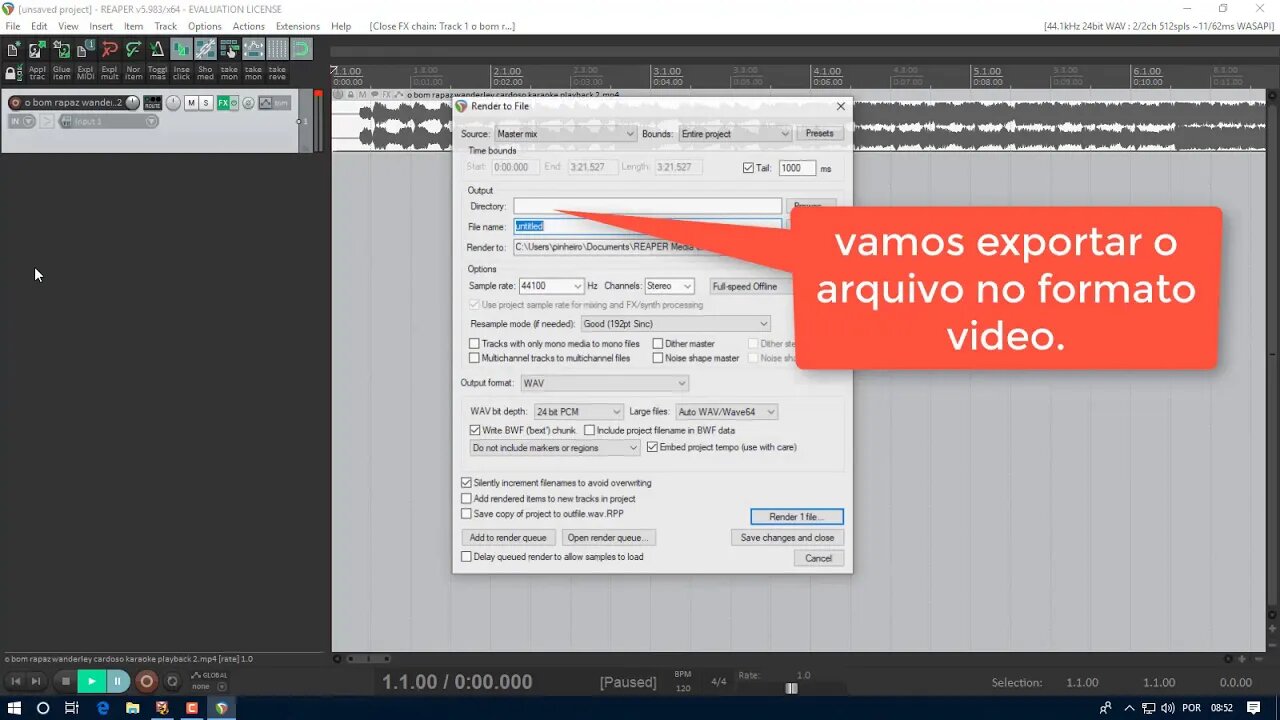Open the Large files dropdown

727,412
